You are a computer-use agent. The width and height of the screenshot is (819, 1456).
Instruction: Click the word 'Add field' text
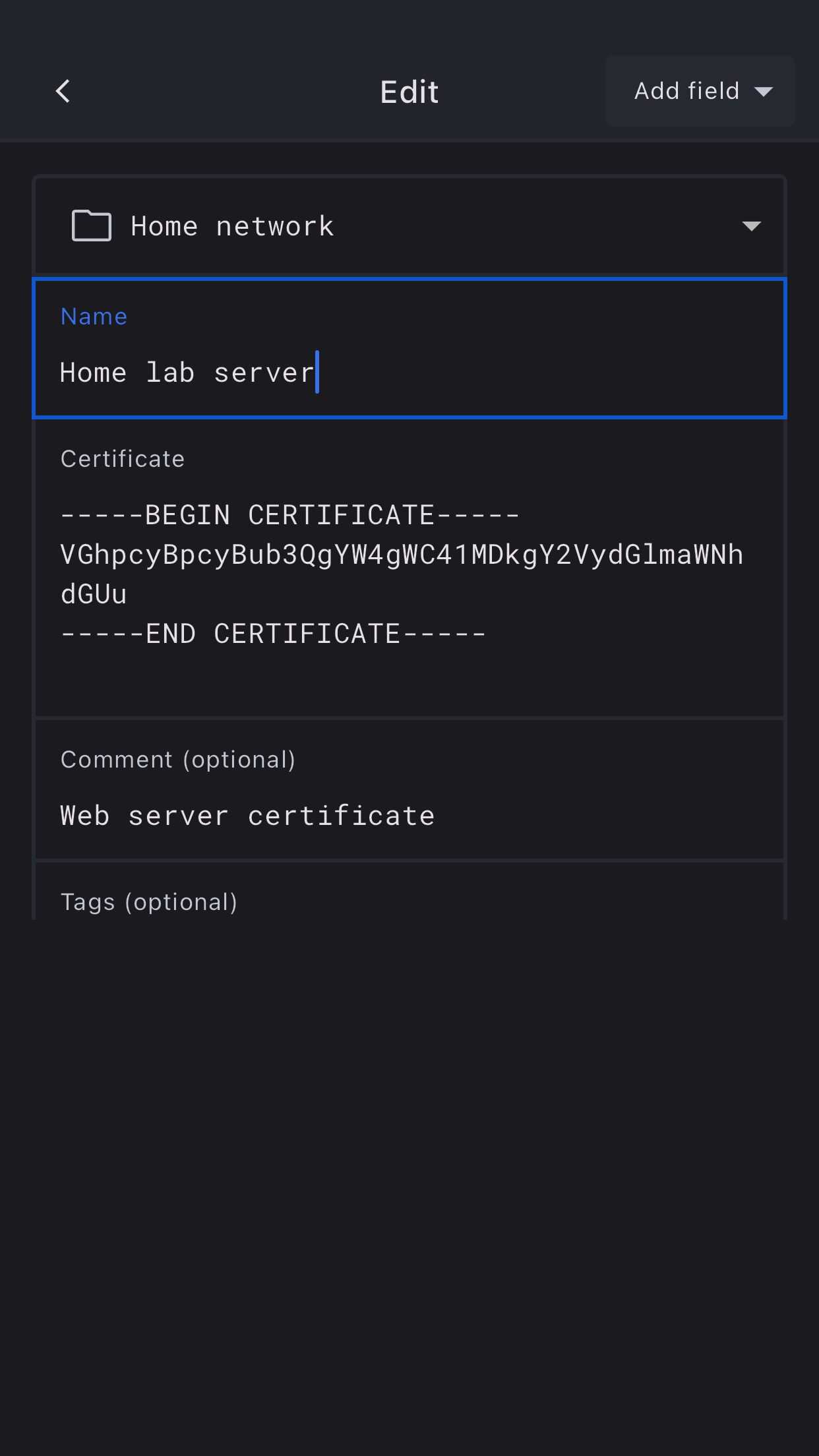(x=686, y=91)
